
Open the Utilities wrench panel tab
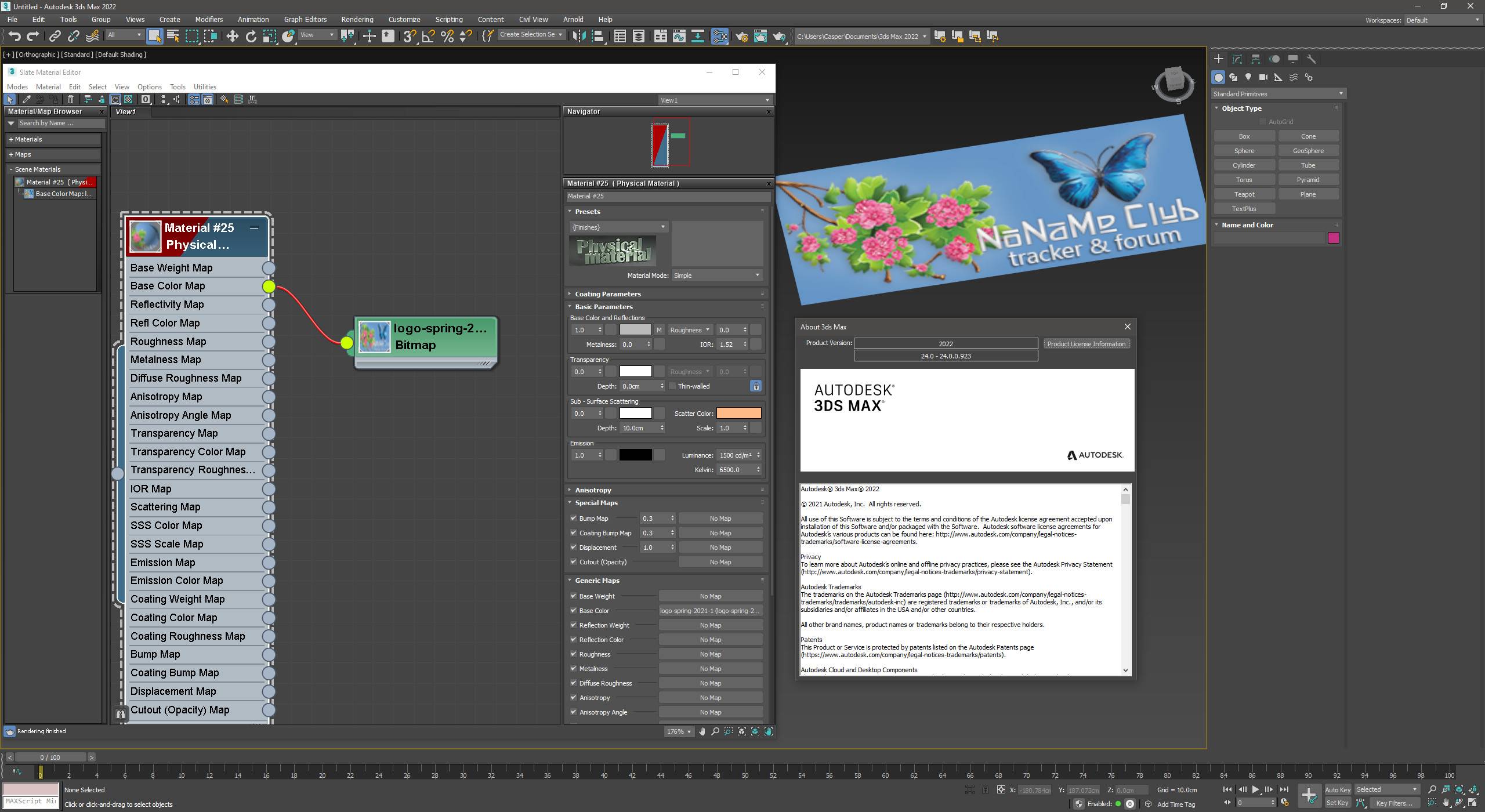(1312, 59)
